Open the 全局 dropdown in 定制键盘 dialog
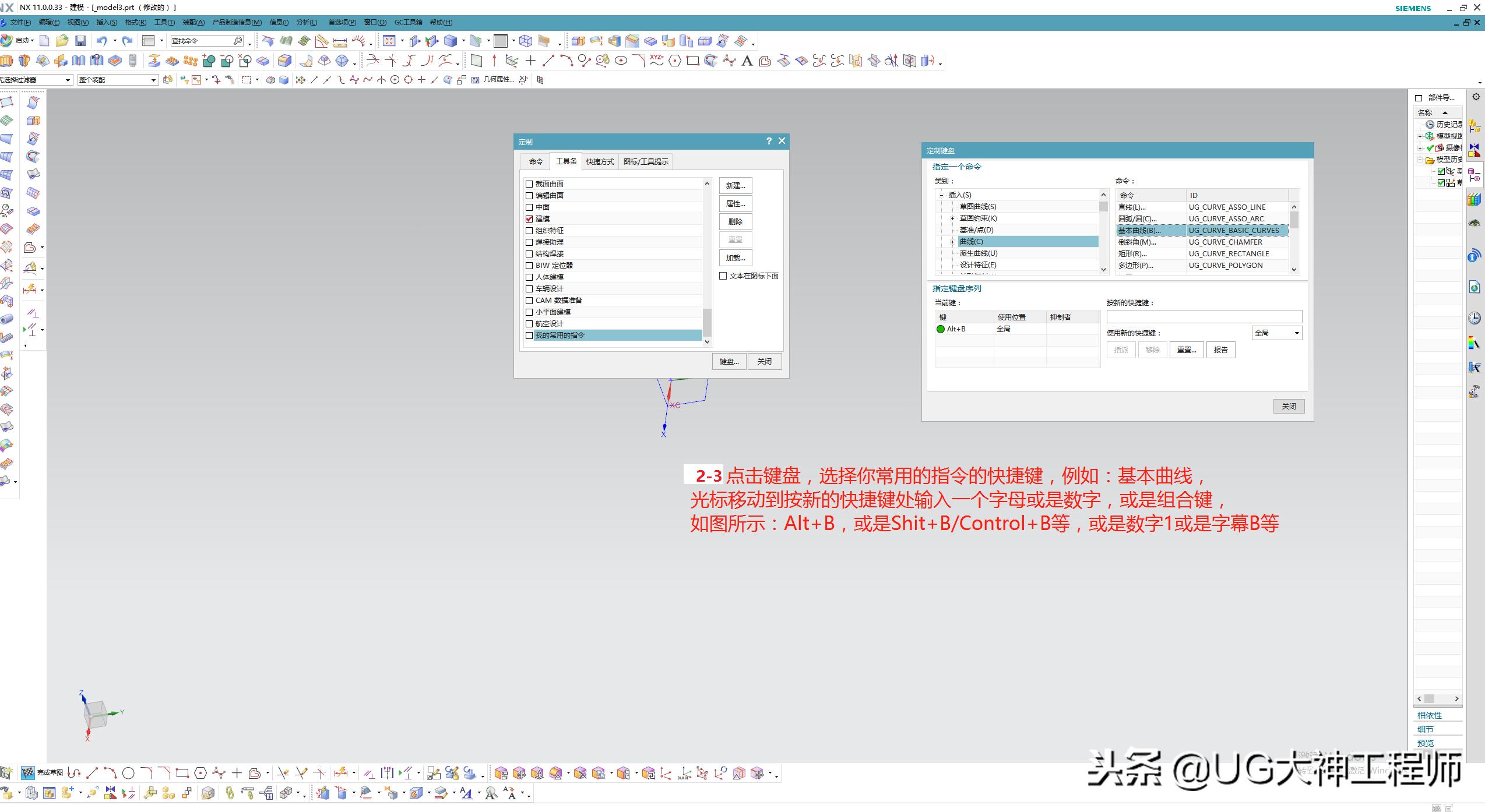Image resolution: width=1485 pixels, height=812 pixels. [1297, 333]
